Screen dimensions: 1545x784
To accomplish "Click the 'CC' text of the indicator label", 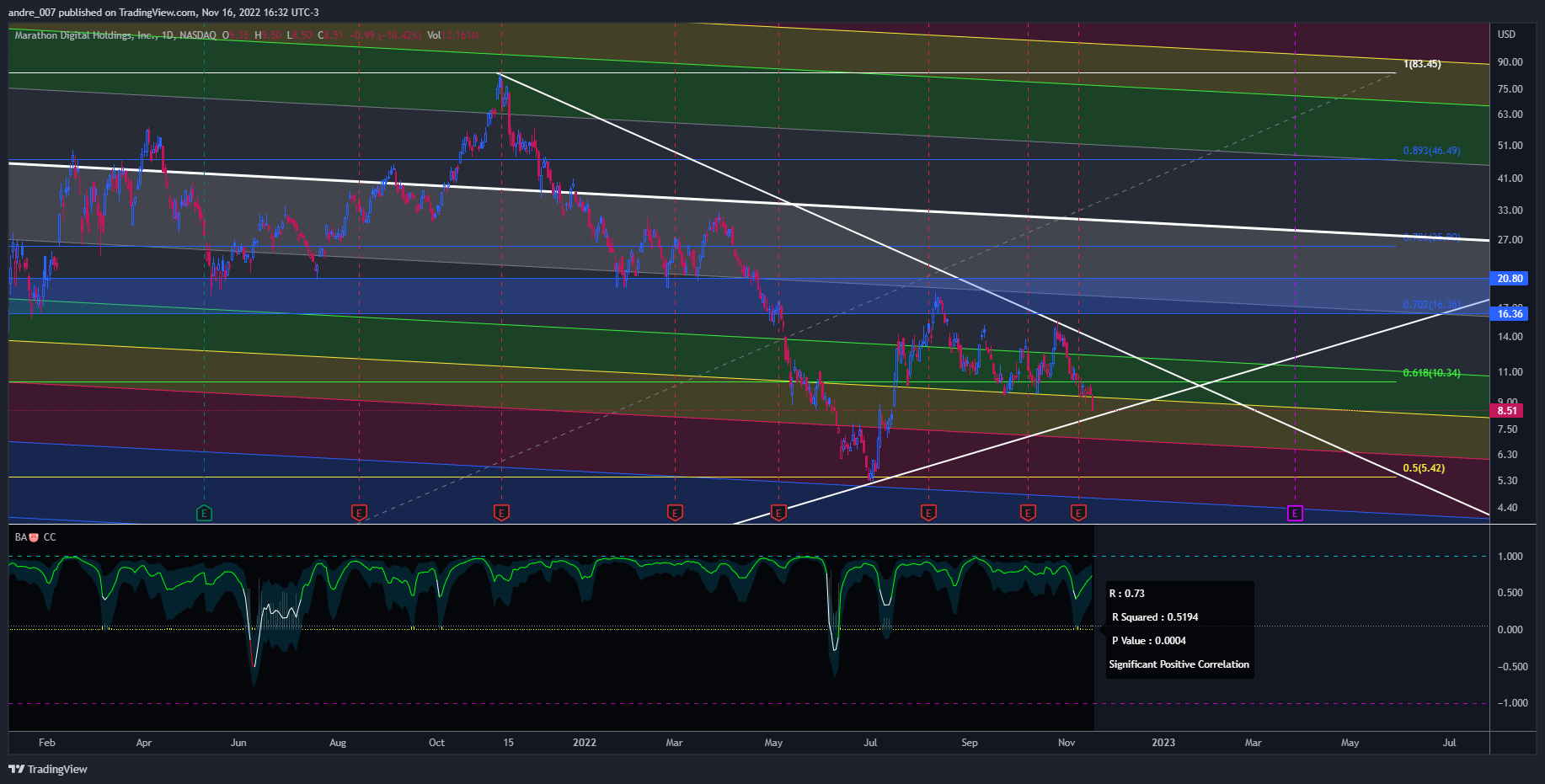I will [50, 537].
